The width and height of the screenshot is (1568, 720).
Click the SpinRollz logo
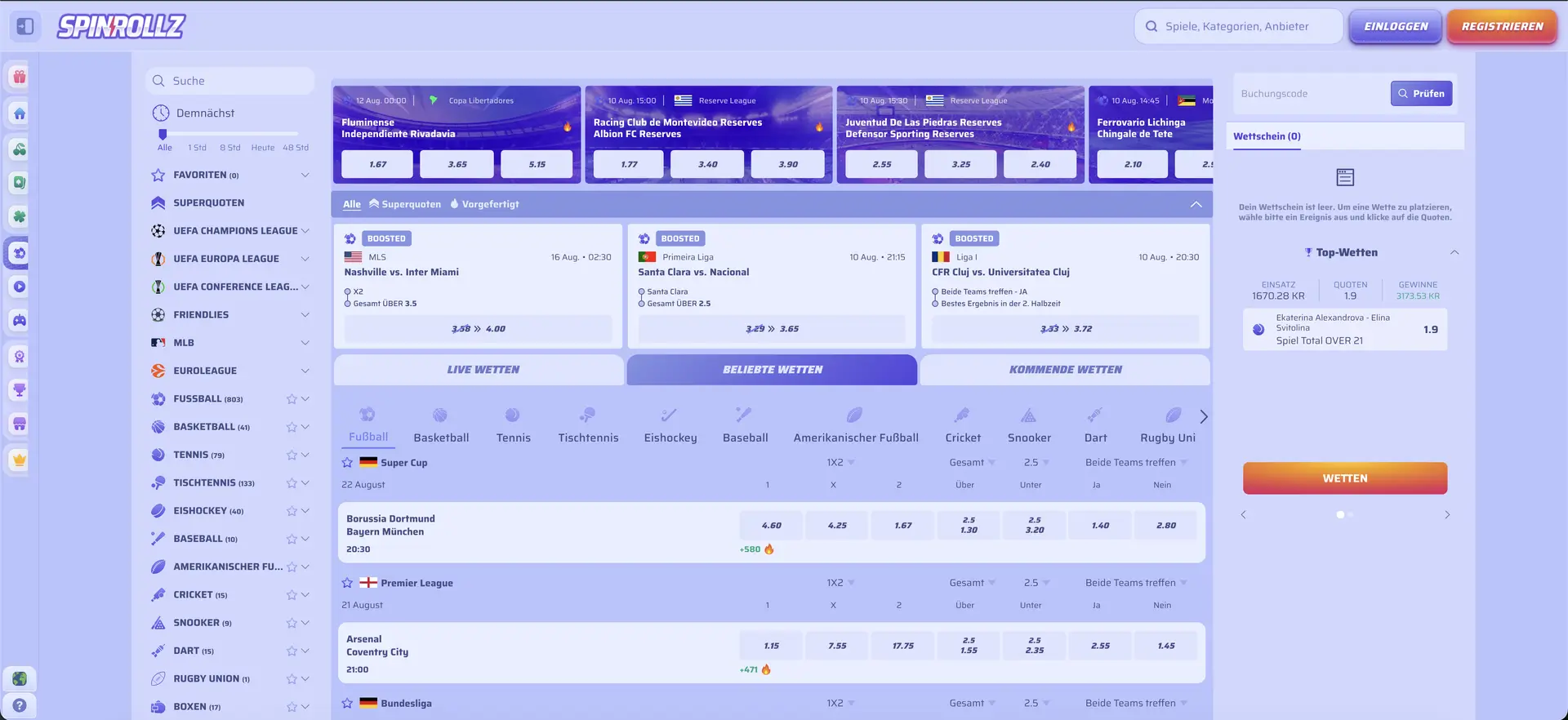point(121,26)
